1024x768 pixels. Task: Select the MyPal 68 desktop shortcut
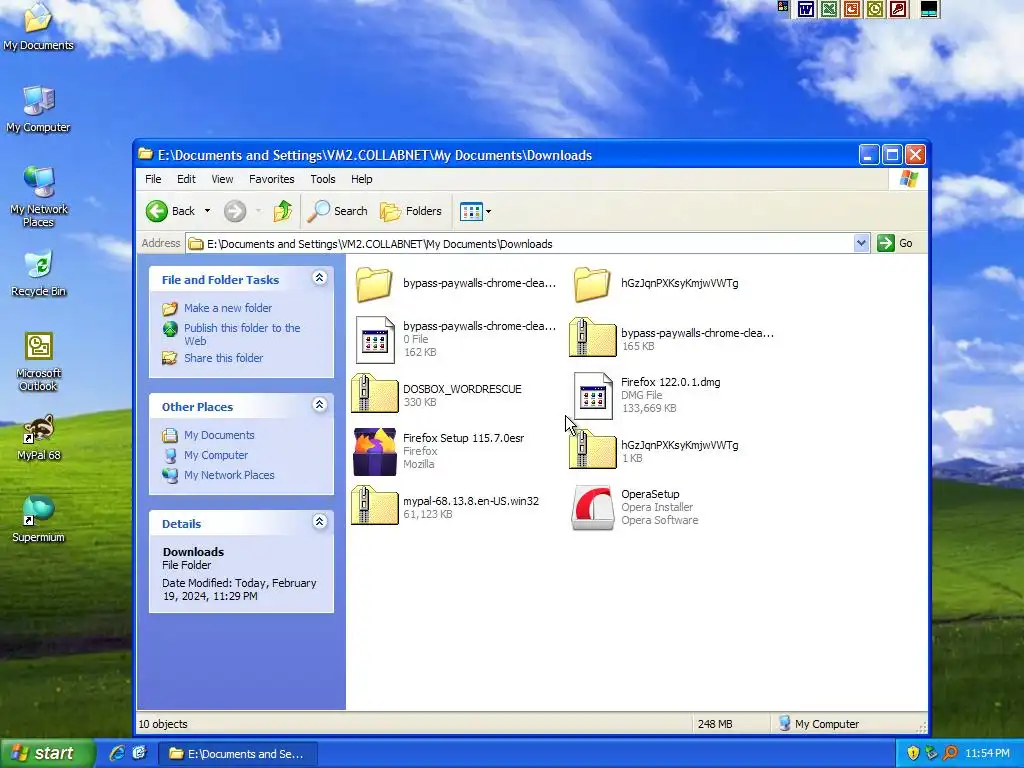click(39, 438)
